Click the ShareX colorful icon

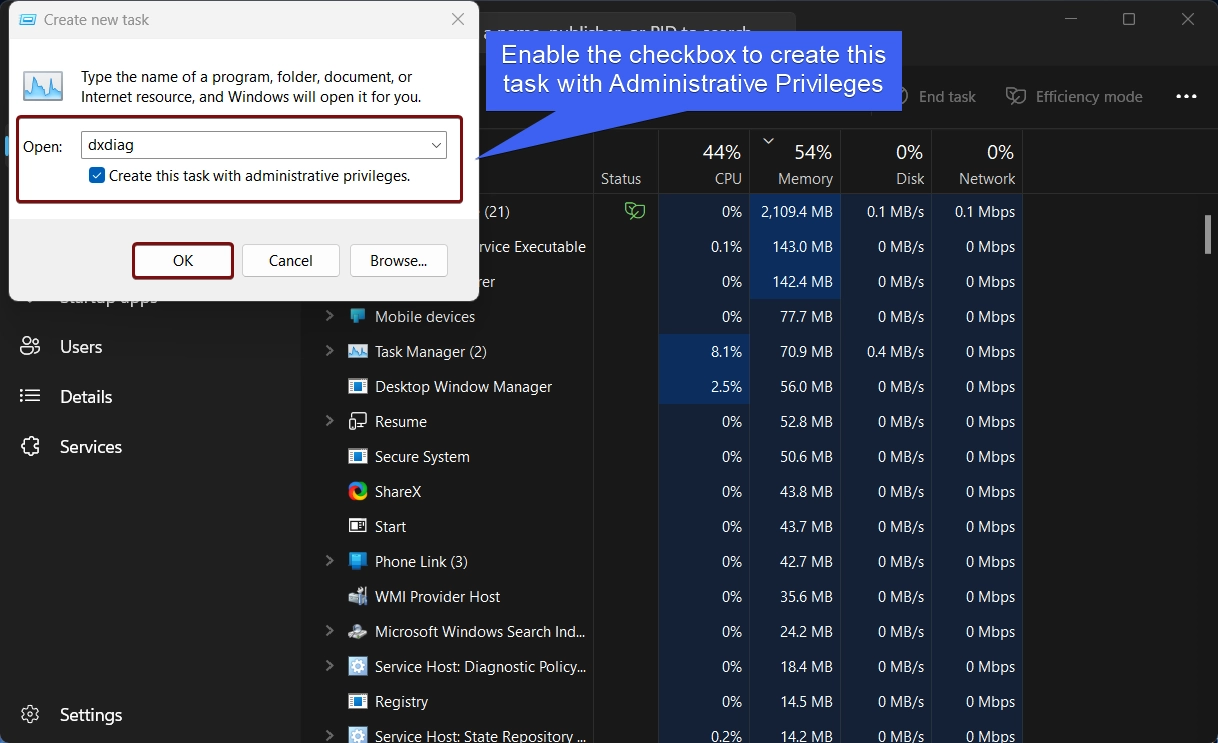pyautogui.click(x=357, y=491)
